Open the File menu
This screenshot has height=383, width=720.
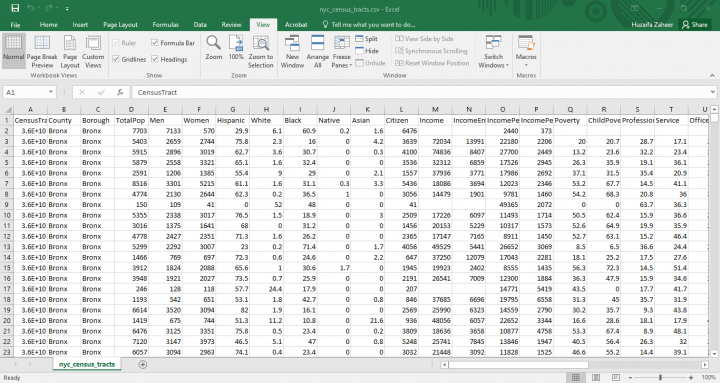[15, 25]
